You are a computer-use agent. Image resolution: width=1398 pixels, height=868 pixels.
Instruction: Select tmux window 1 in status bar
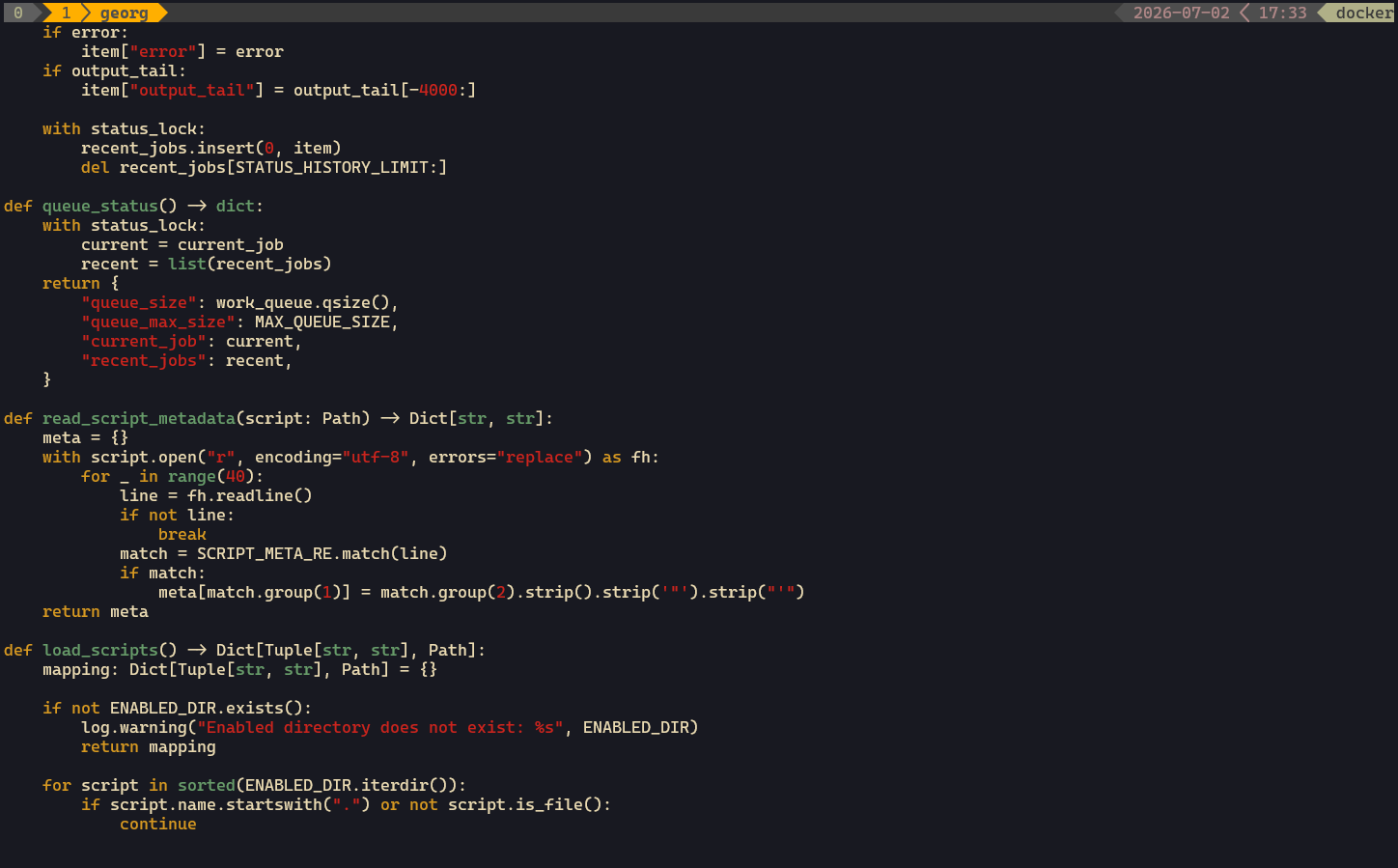click(x=66, y=13)
